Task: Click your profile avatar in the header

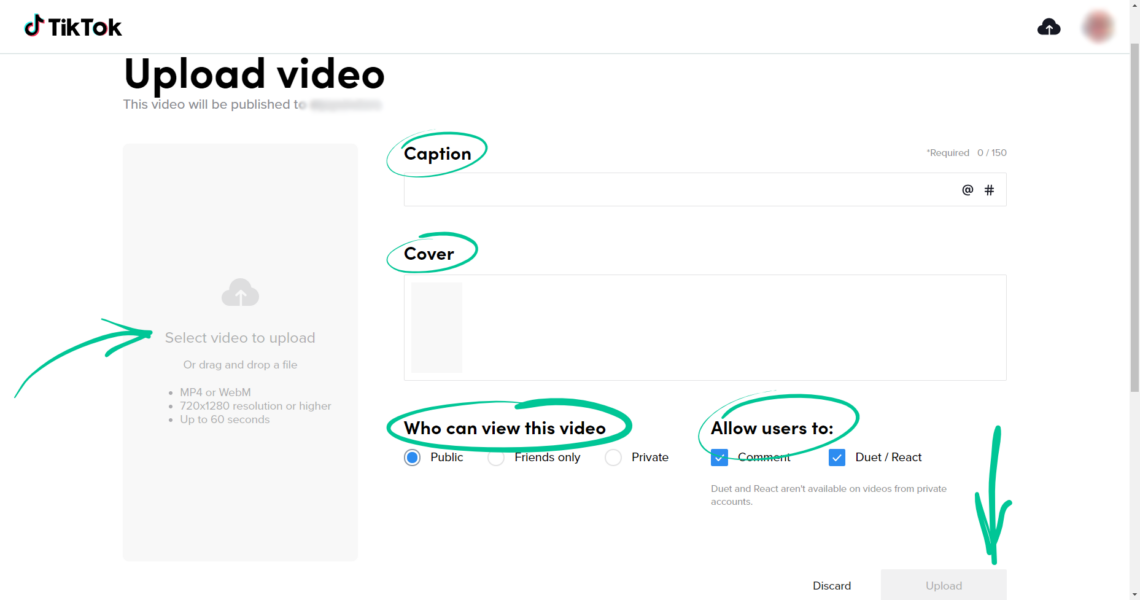Action: pos(1097,26)
